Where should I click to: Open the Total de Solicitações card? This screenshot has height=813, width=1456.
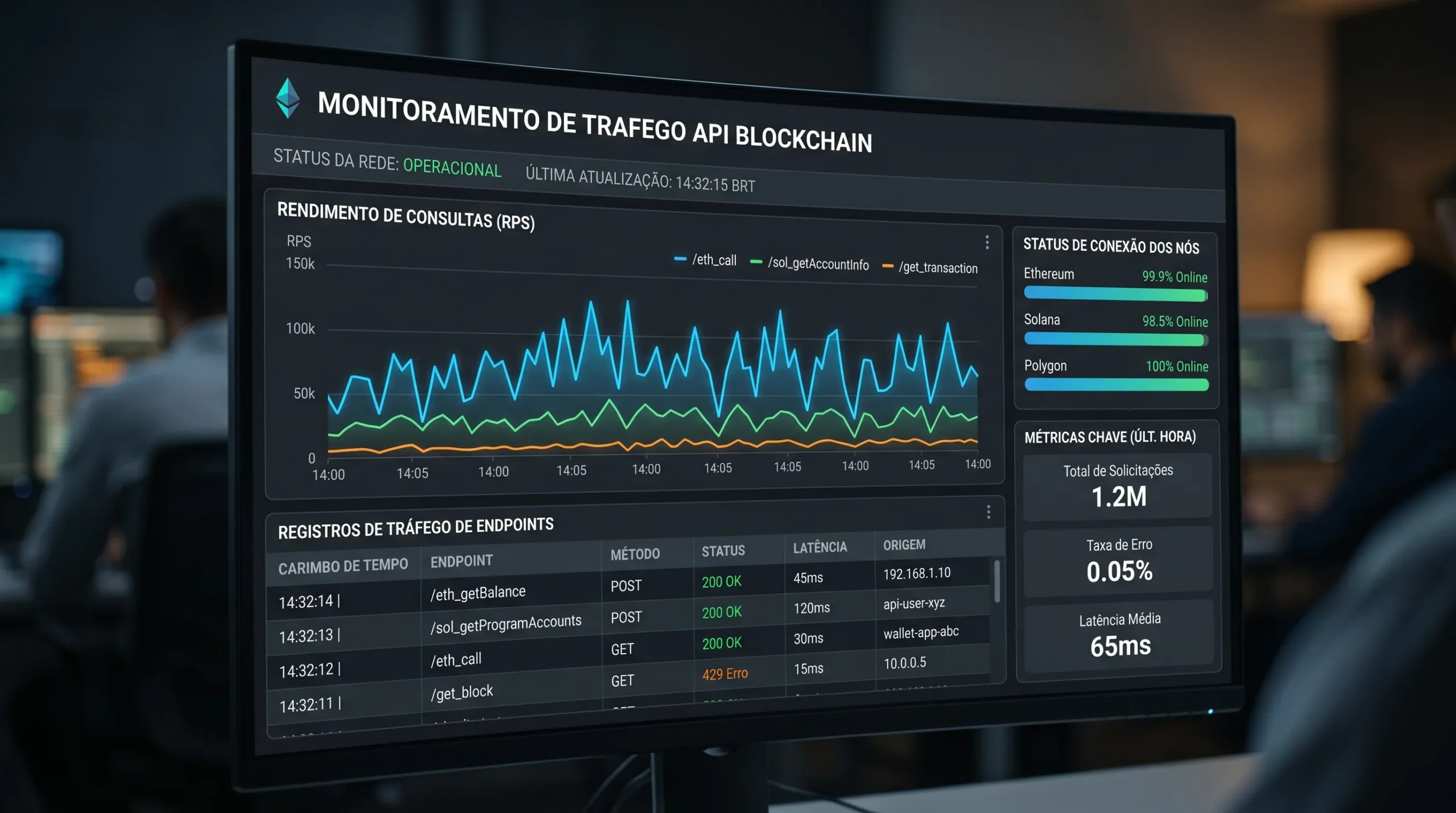(x=1118, y=486)
